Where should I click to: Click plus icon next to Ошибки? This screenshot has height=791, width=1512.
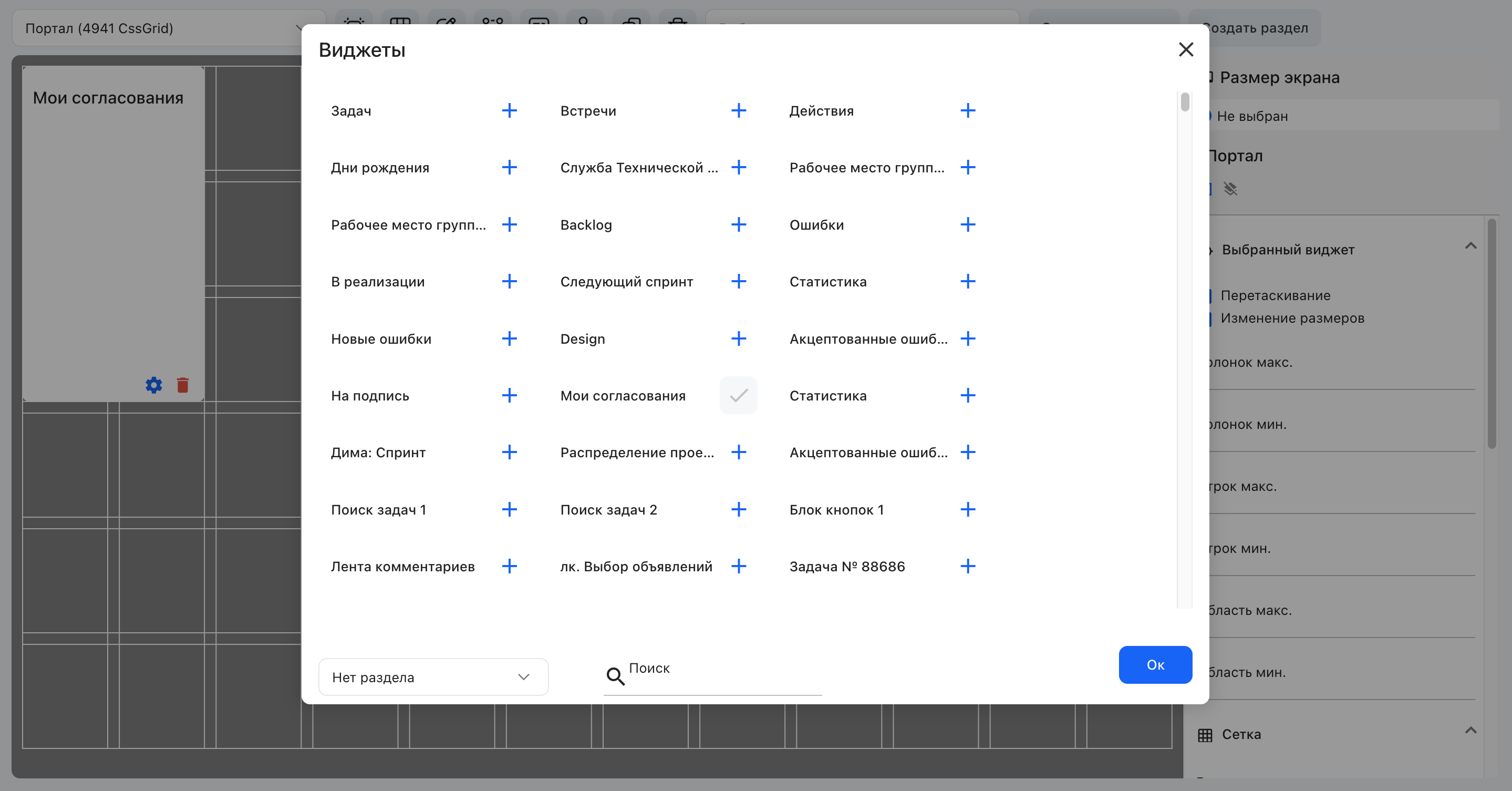[x=967, y=224]
